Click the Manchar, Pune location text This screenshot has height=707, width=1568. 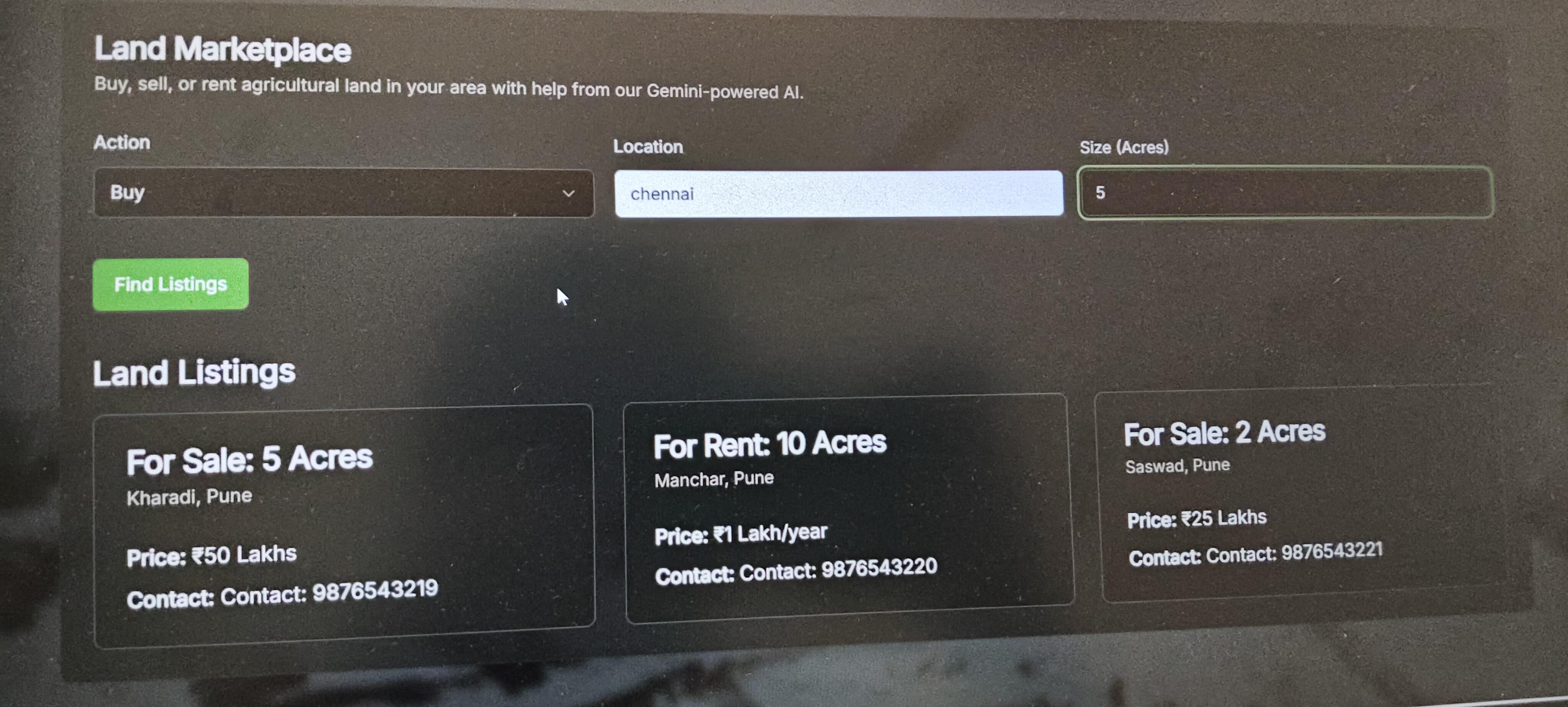pyautogui.click(x=714, y=479)
